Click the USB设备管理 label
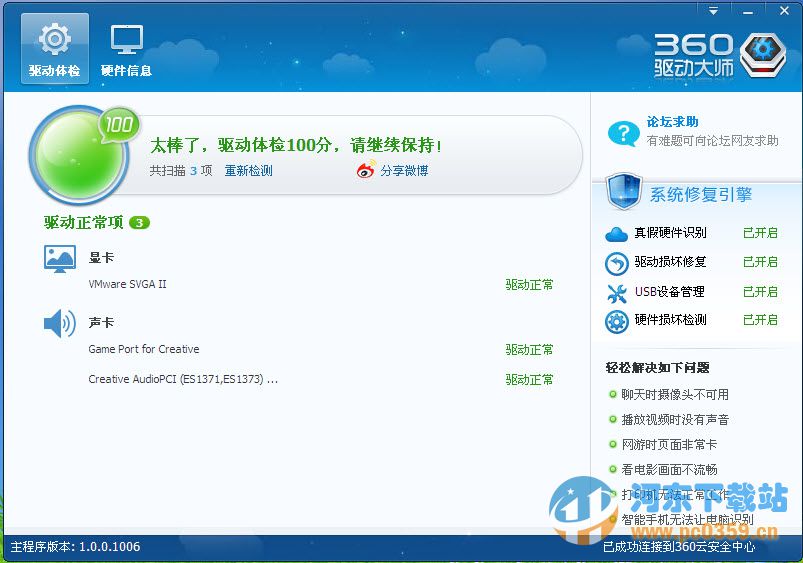This screenshot has width=803, height=563. coord(670,292)
